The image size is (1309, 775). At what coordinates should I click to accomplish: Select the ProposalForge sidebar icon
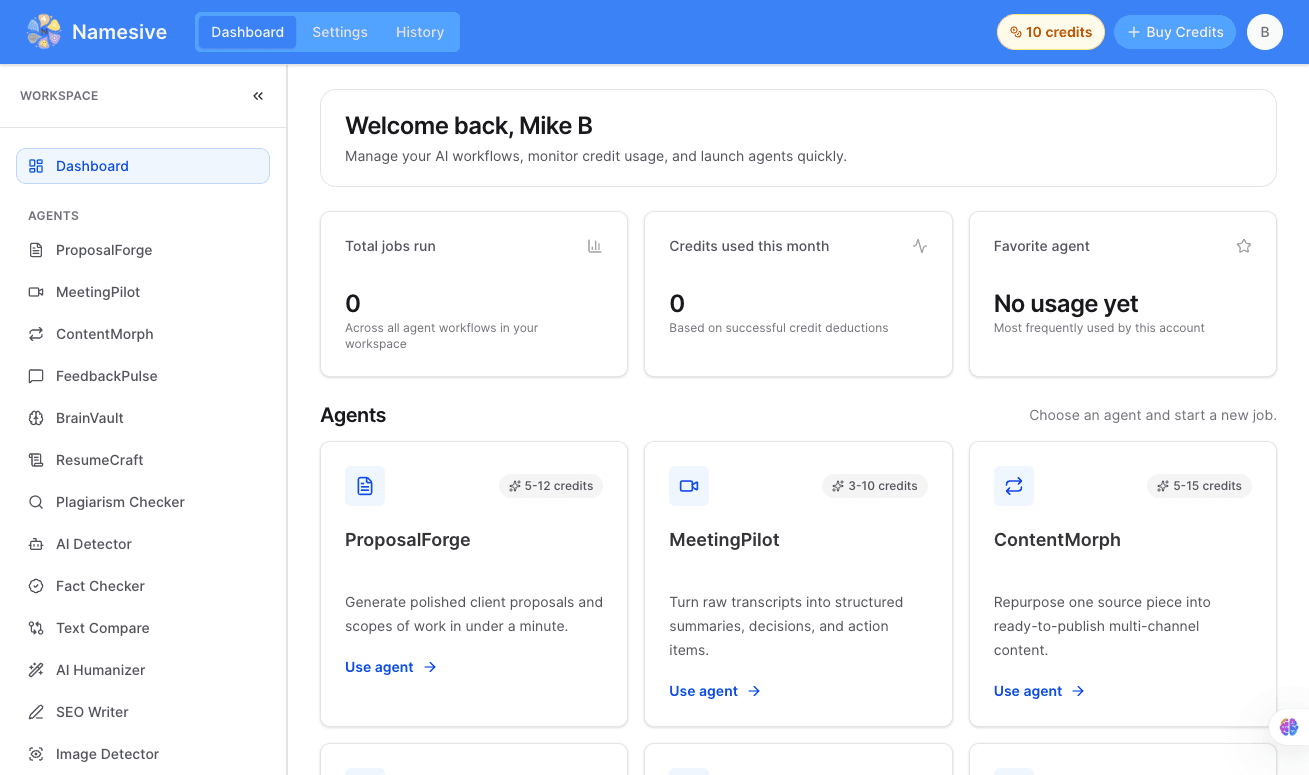point(36,250)
